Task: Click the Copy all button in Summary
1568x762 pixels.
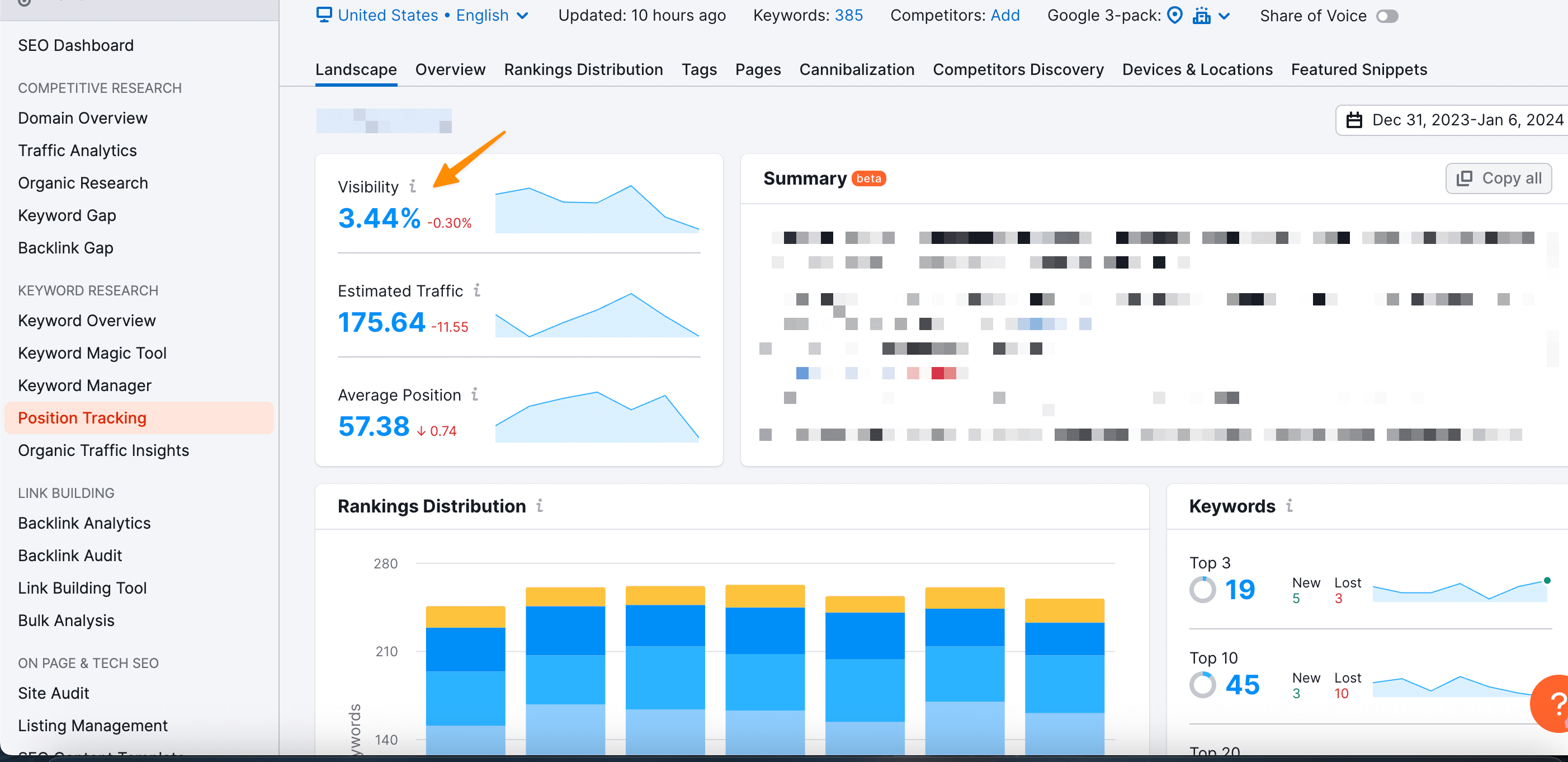Action: (x=1498, y=178)
